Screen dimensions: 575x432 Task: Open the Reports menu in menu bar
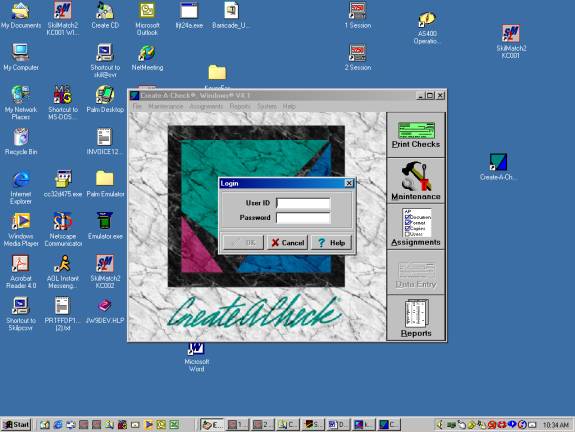pos(240,106)
